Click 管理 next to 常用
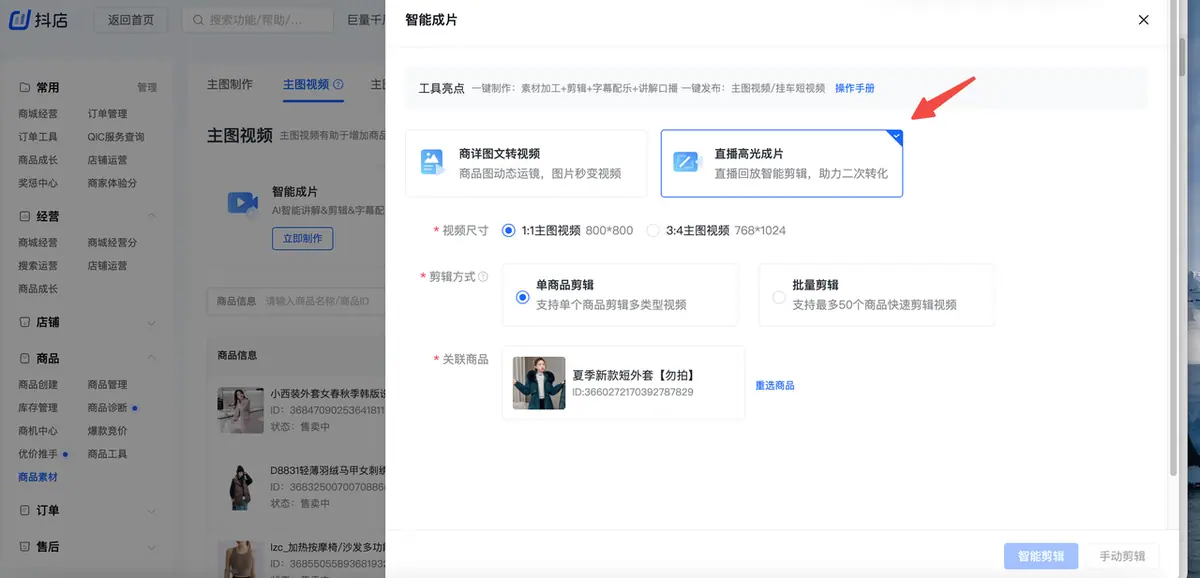Screen dimensions: 1200x578 tap(147, 87)
